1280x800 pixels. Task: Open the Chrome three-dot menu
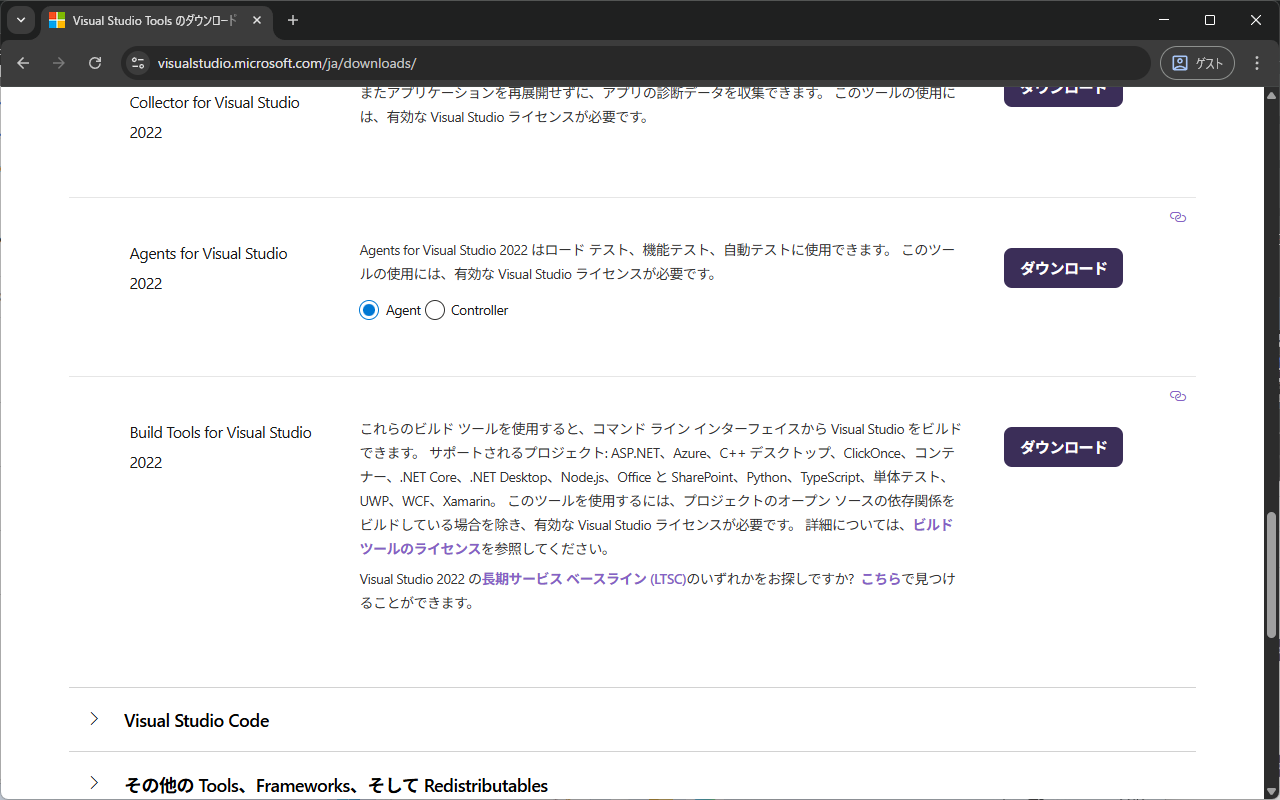[x=1256, y=62]
